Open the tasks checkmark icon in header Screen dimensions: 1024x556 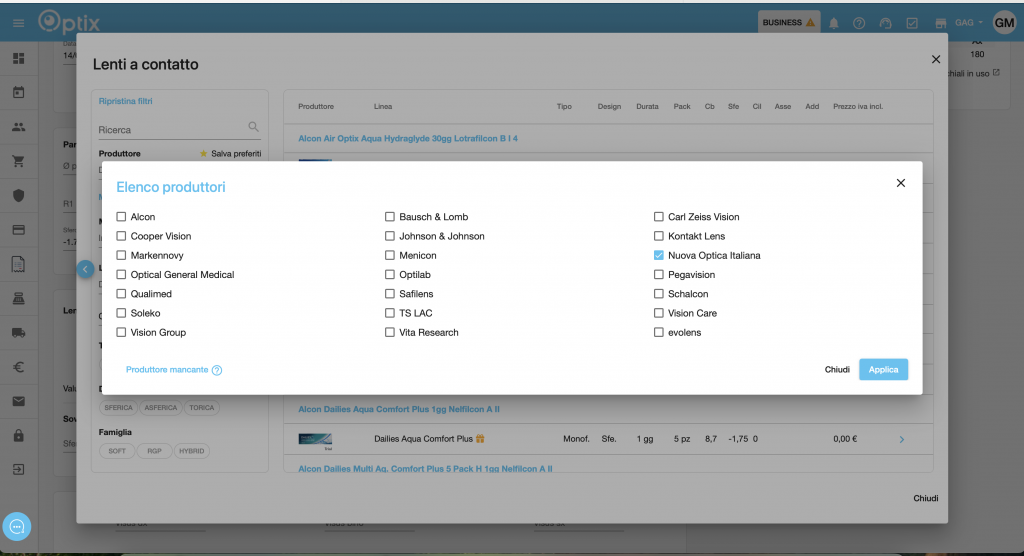click(912, 23)
